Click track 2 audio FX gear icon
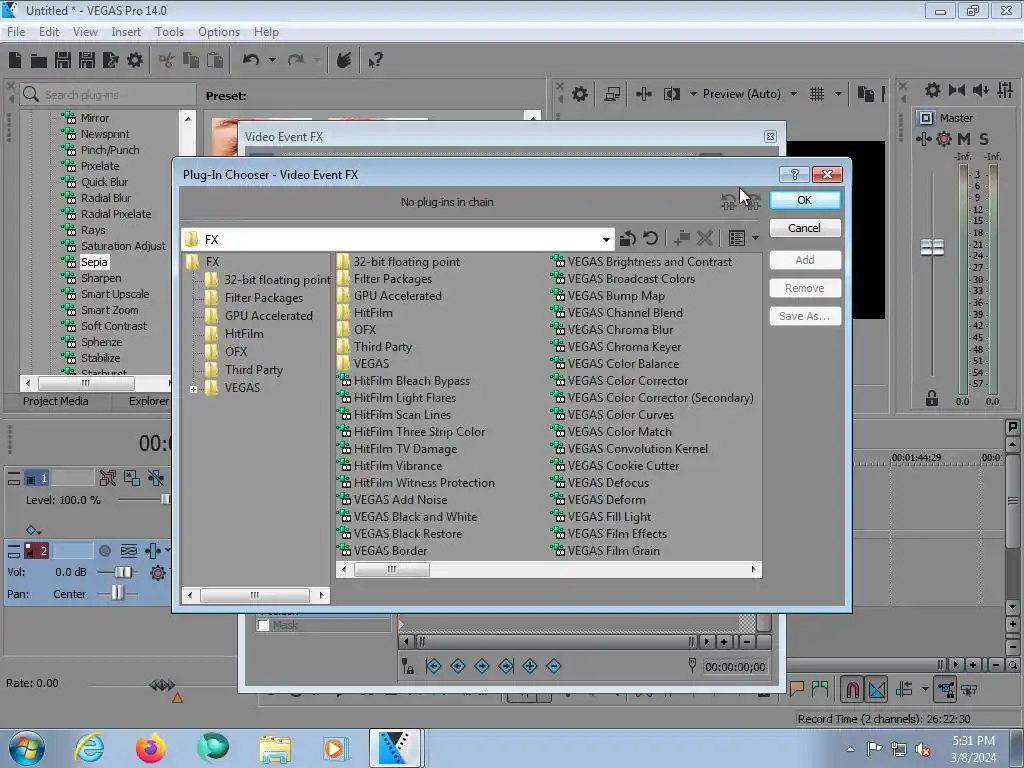Image resolution: width=1024 pixels, height=768 pixels. [157, 573]
